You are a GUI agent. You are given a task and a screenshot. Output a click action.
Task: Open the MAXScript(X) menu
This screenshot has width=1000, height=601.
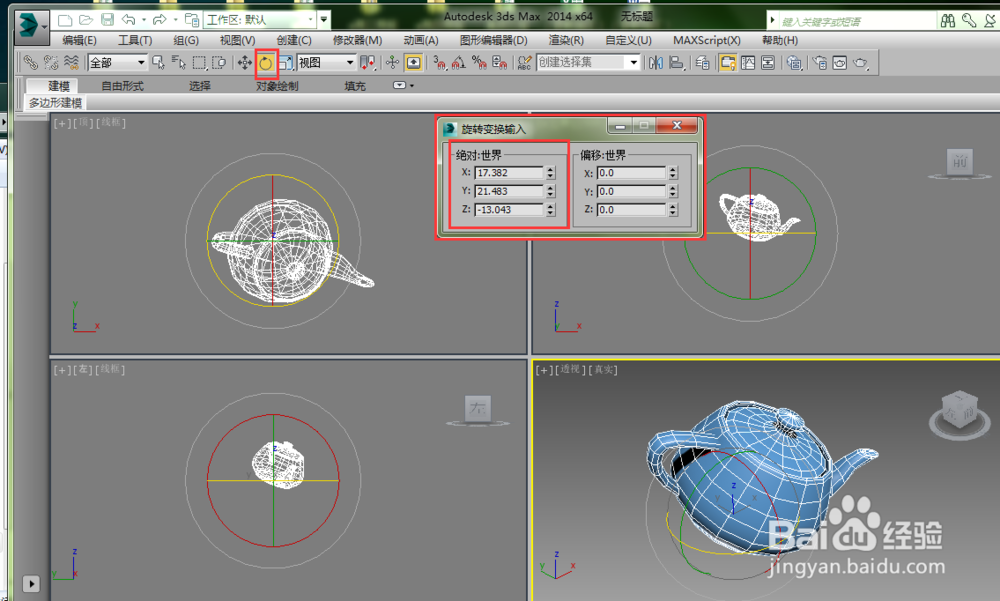pyautogui.click(x=707, y=40)
